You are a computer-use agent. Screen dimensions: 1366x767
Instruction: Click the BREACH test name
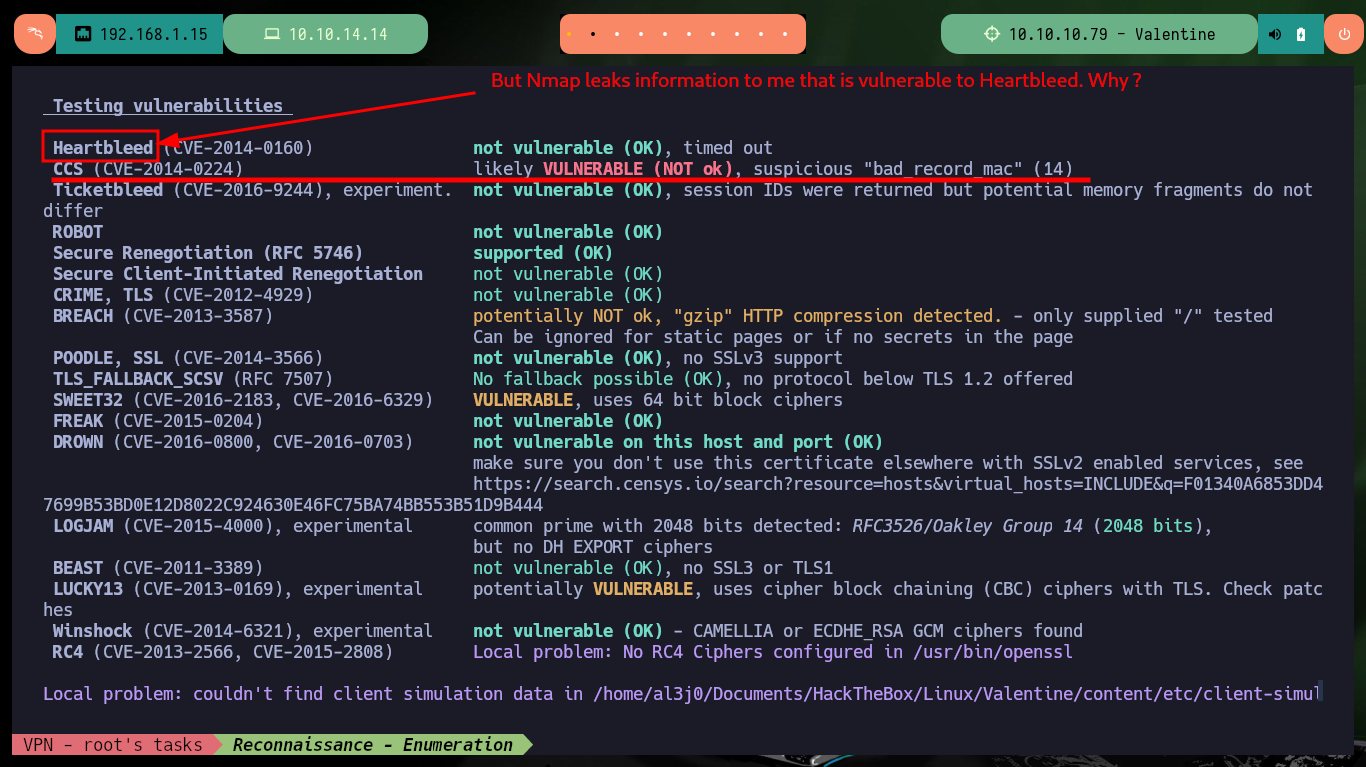83,316
